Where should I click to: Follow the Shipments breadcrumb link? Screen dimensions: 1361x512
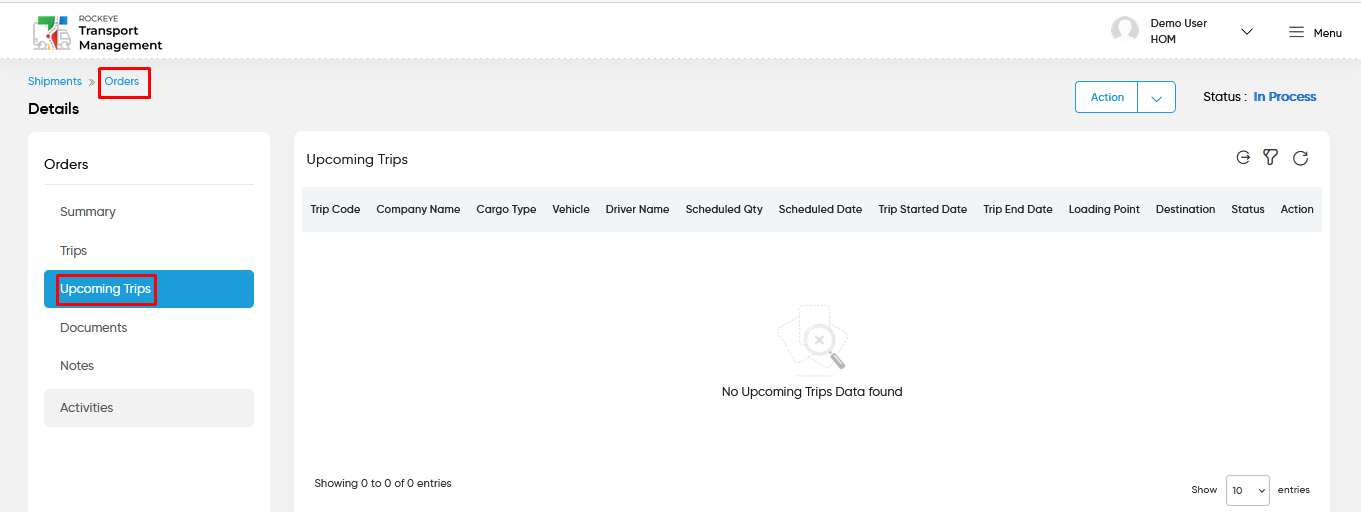55,82
